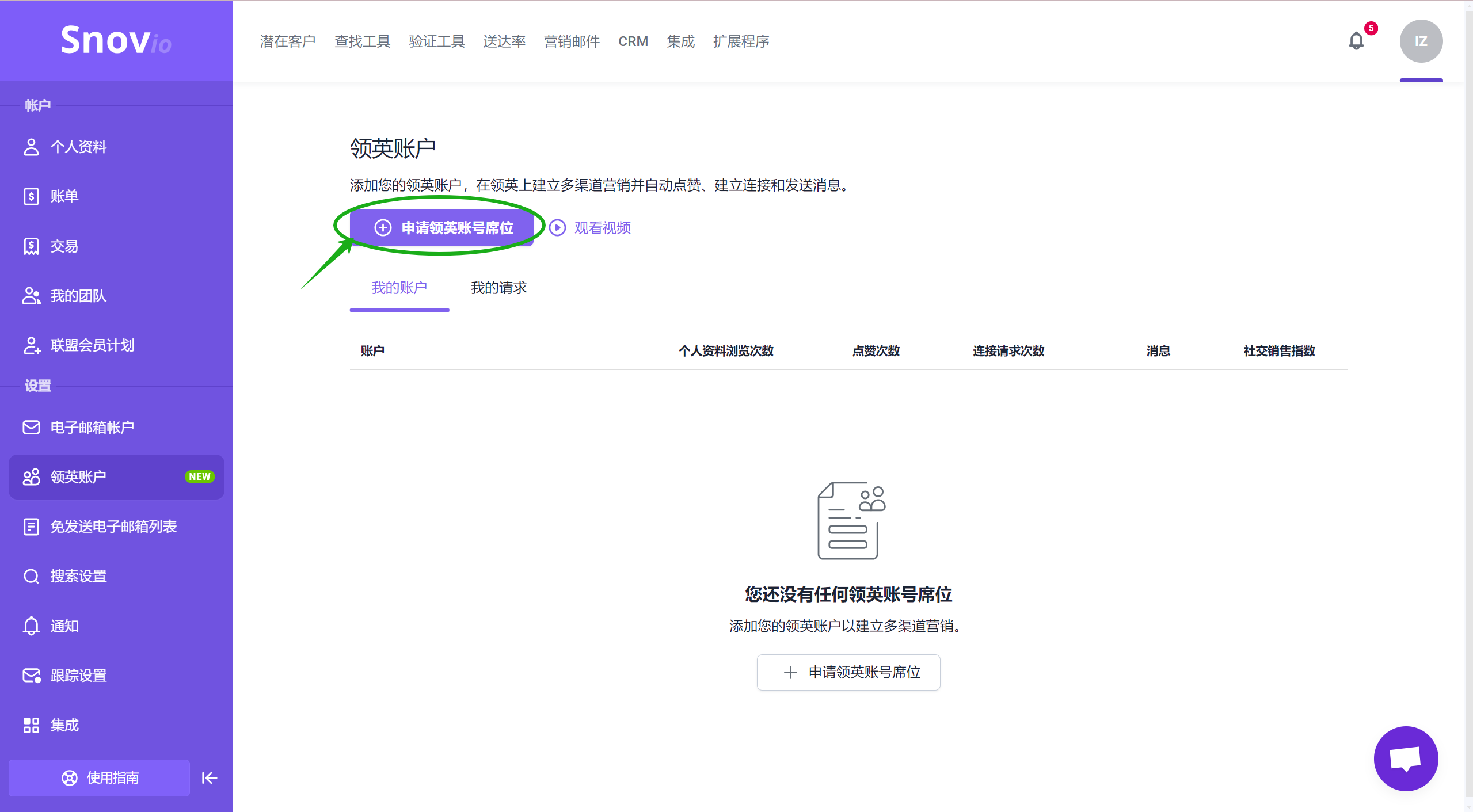The height and width of the screenshot is (812, 1473).
Task: Click the 免发送电子邮箱列表 list icon
Action: click(x=31, y=527)
